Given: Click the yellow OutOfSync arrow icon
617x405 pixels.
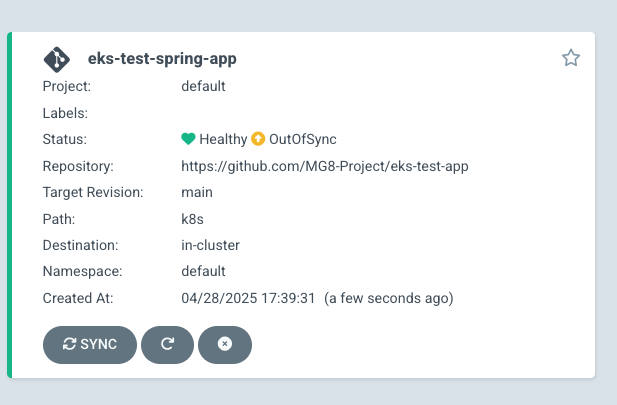Looking at the screenshot, I should [258, 139].
